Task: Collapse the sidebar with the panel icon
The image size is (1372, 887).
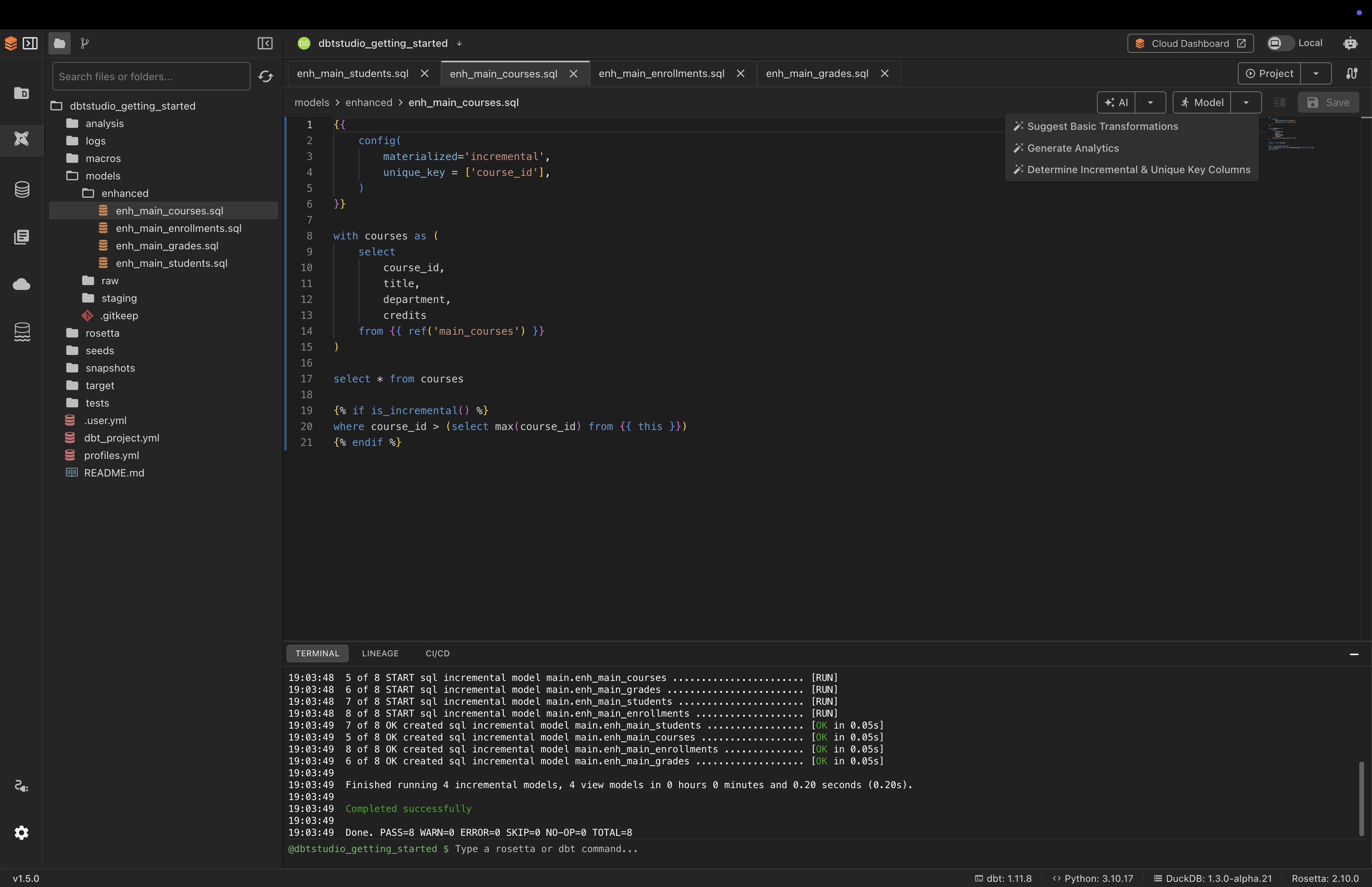Action: pos(265,43)
